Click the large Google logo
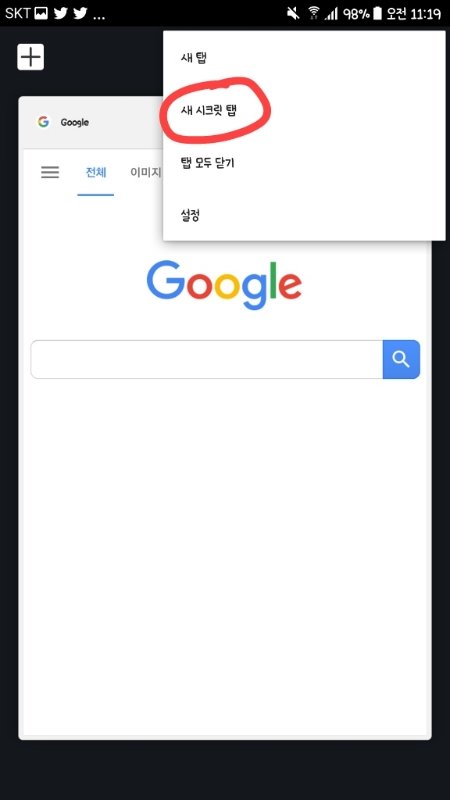450x800 pixels. [224, 285]
